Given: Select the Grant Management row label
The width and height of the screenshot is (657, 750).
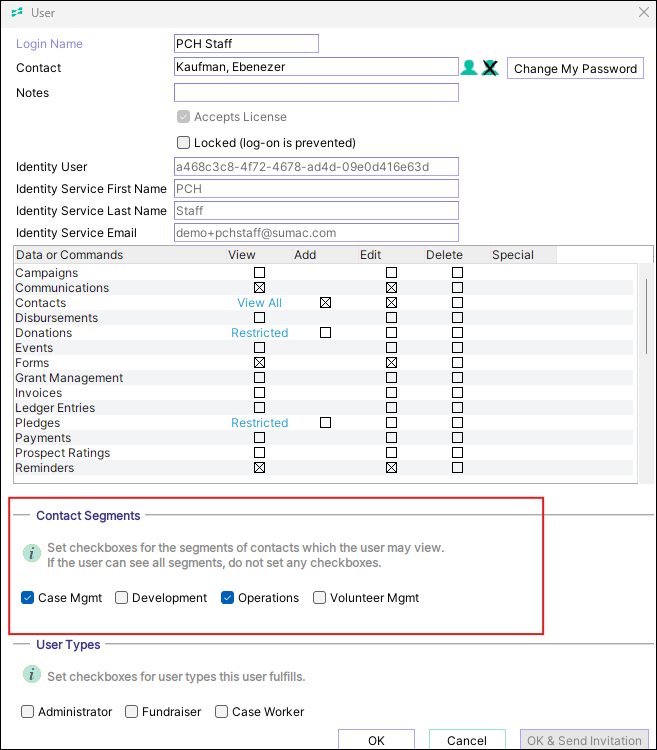Looking at the screenshot, I should point(69,378).
